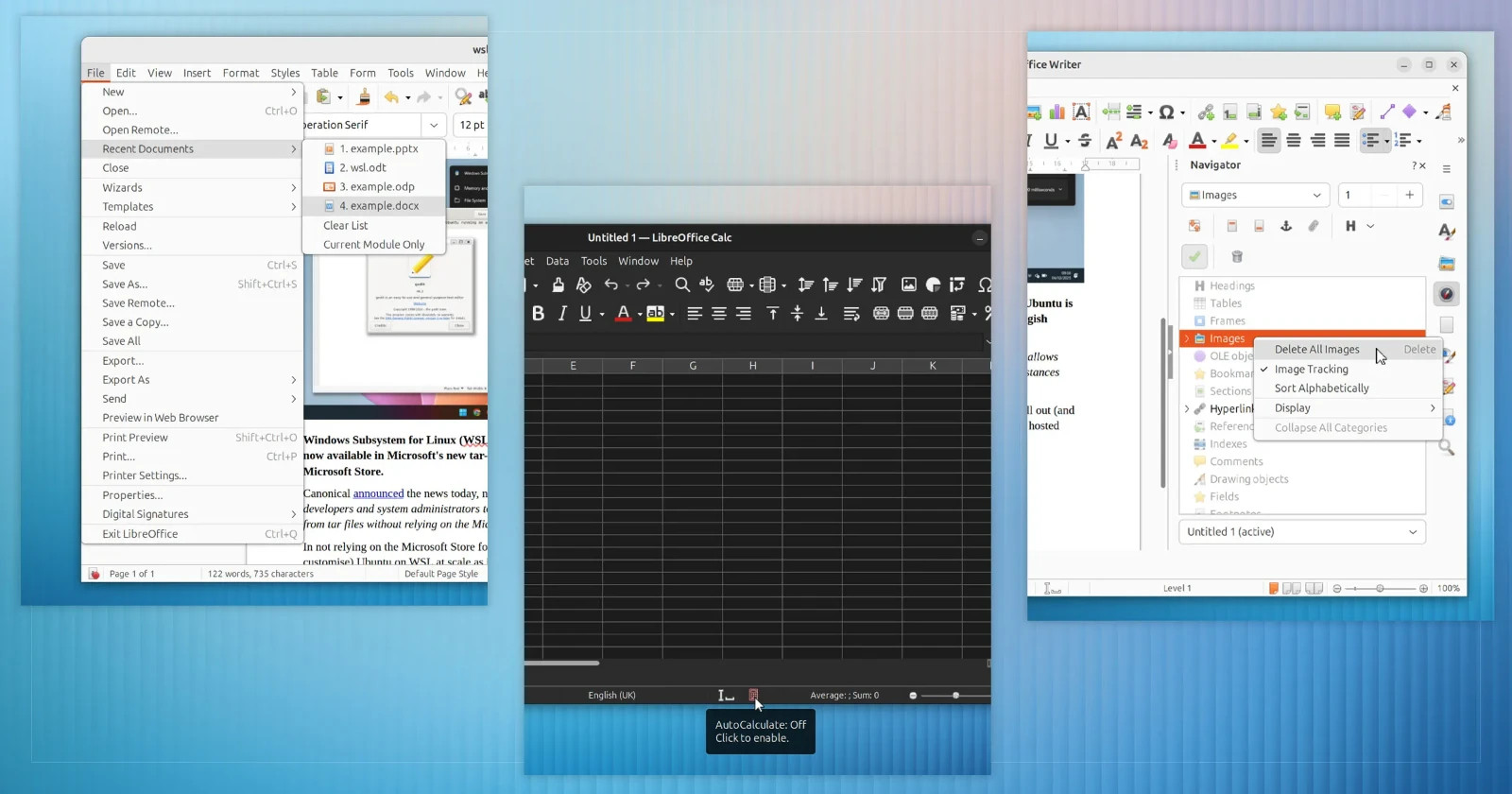This screenshot has height=794, width=1512.
Task: Toggle AutoCalculate in Calc status bar
Action: [753, 695]
